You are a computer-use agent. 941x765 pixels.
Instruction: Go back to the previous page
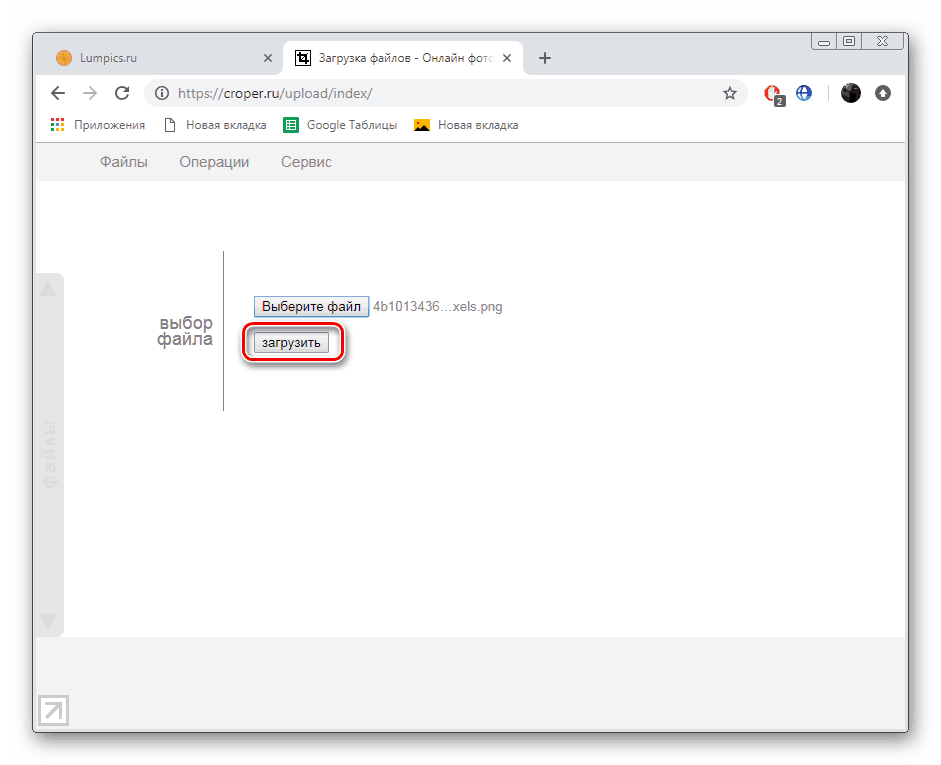pyautogui.click(x=58, y=93)
